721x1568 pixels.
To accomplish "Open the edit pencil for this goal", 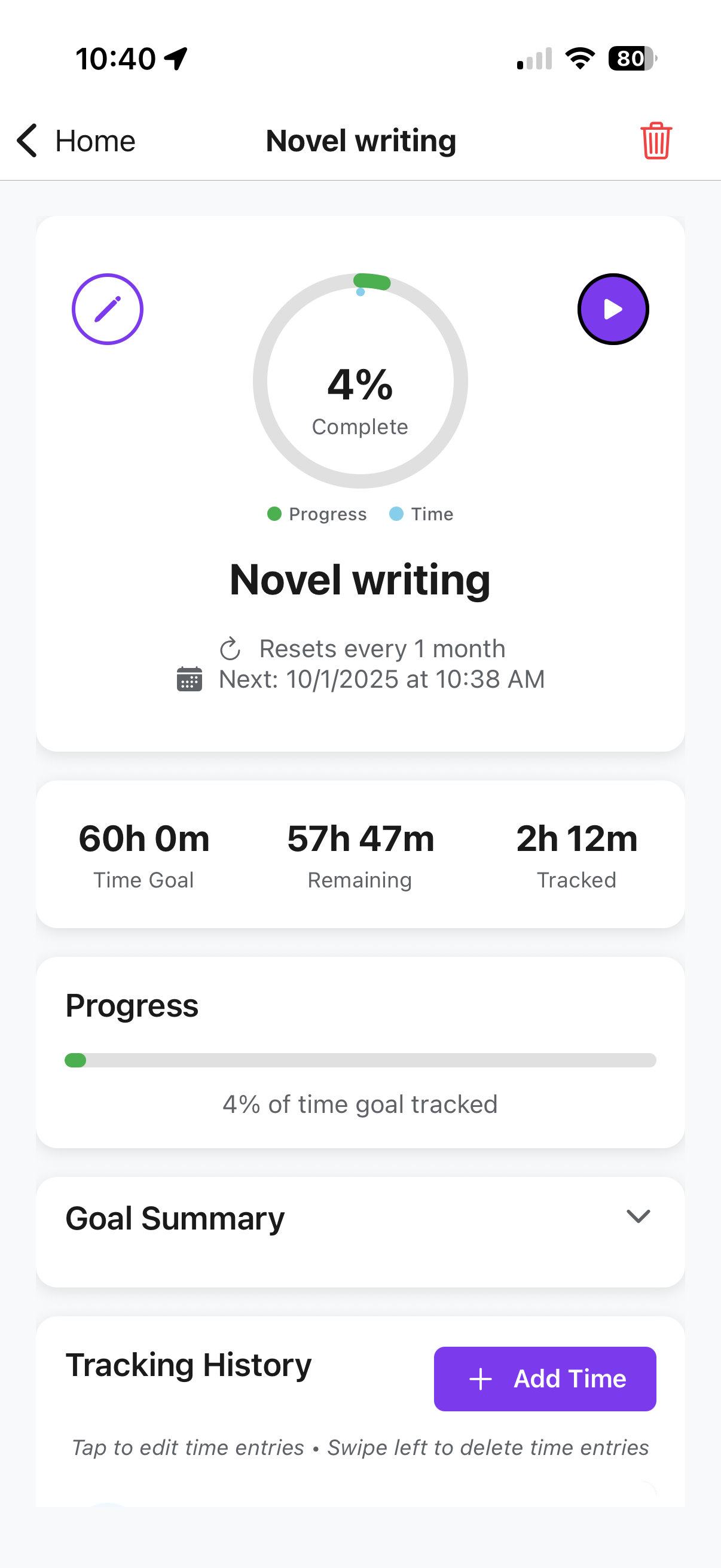I will 108,309.
